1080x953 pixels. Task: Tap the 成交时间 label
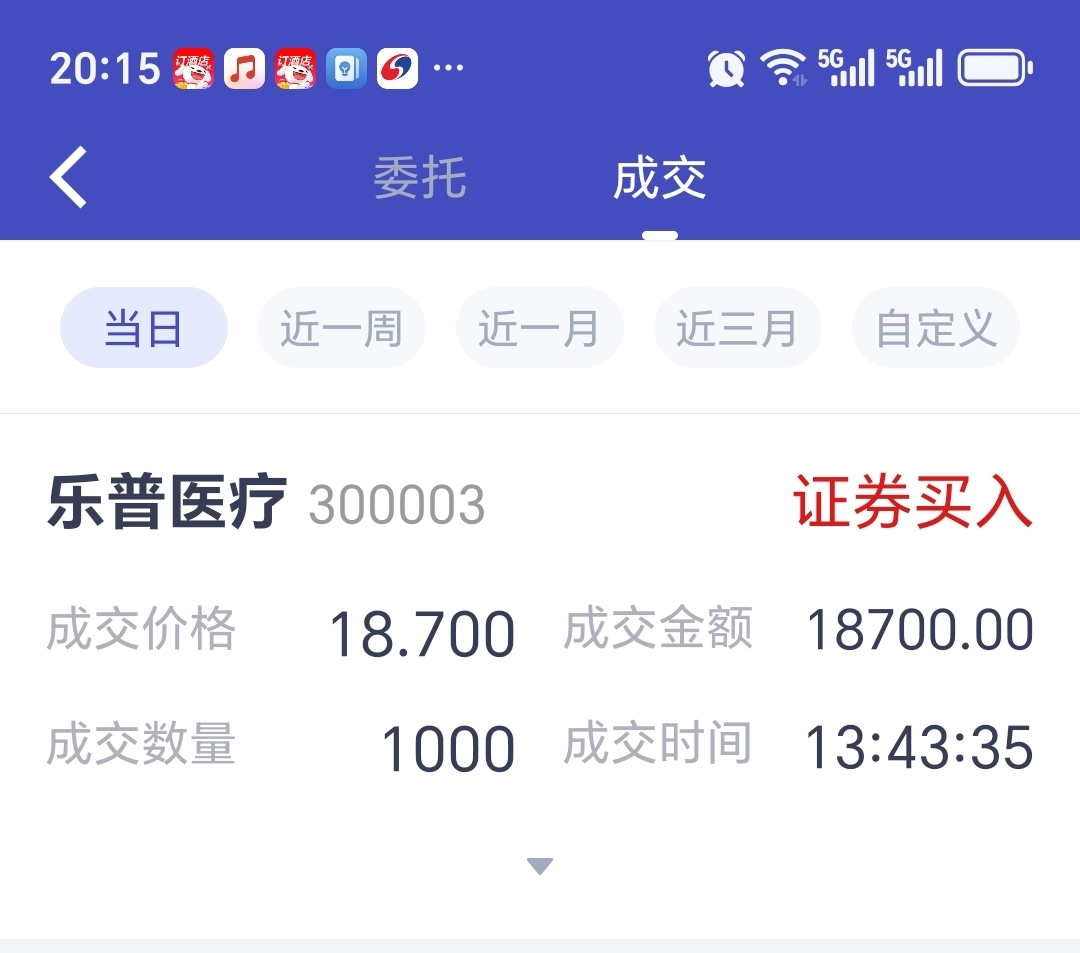pos(658,742)
